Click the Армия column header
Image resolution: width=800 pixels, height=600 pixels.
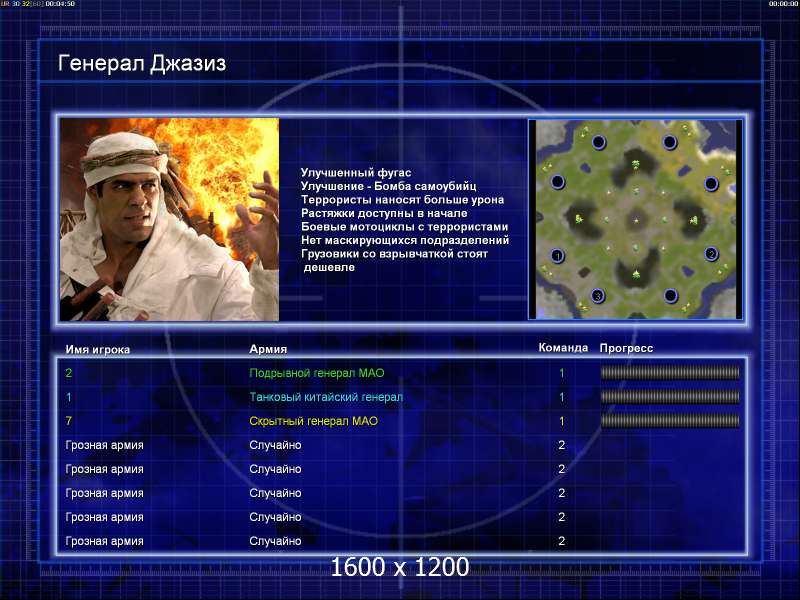click(x=268, y=349)
